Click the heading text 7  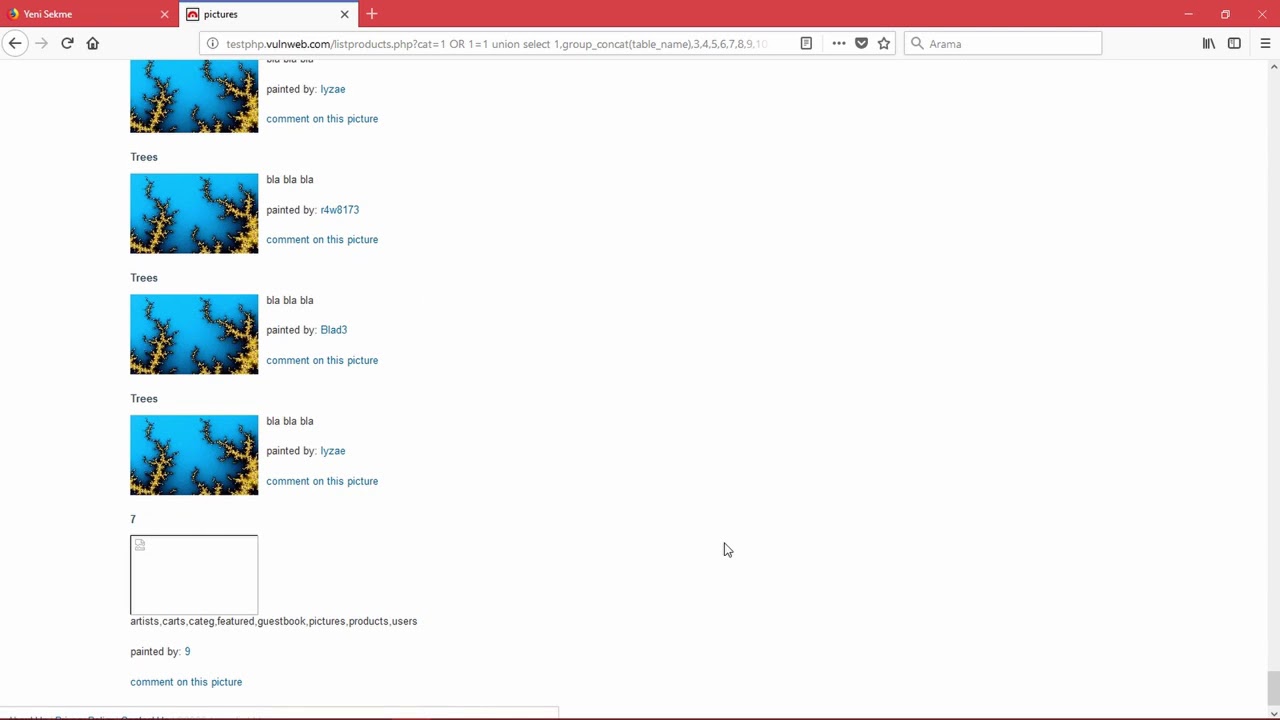coord(133,519)
